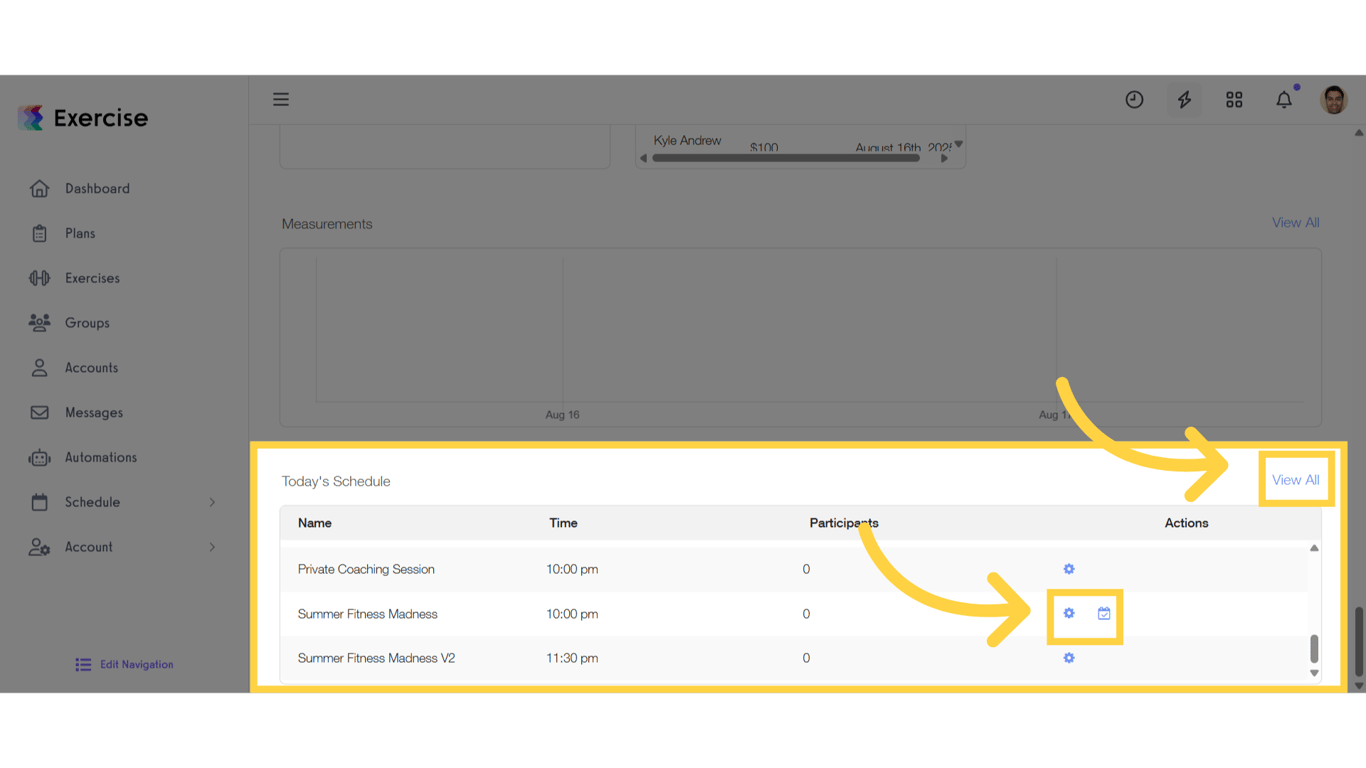The image size is (1366, 768).
Task: Open Plans in sidebar
Action: [80, 233]
